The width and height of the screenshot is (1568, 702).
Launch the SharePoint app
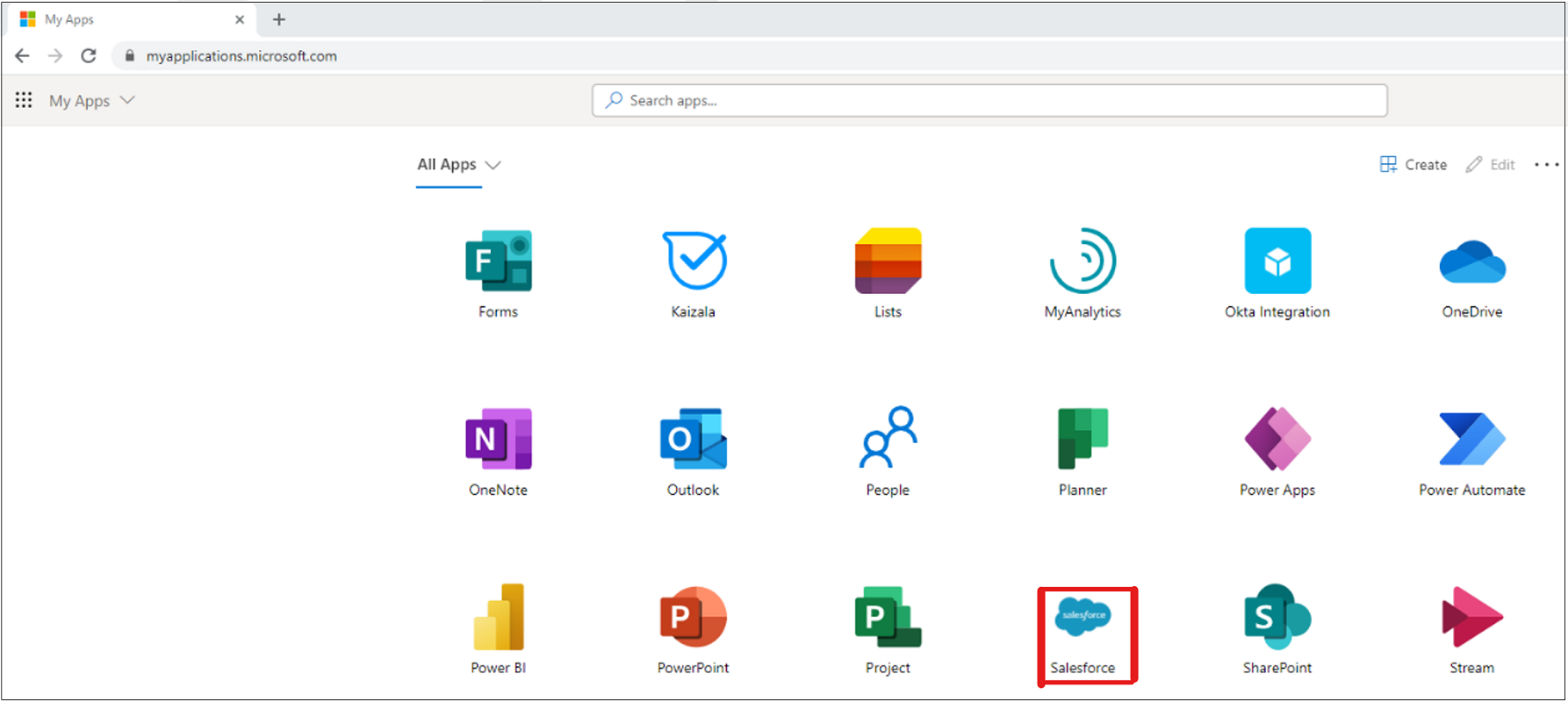point(1277,617)
